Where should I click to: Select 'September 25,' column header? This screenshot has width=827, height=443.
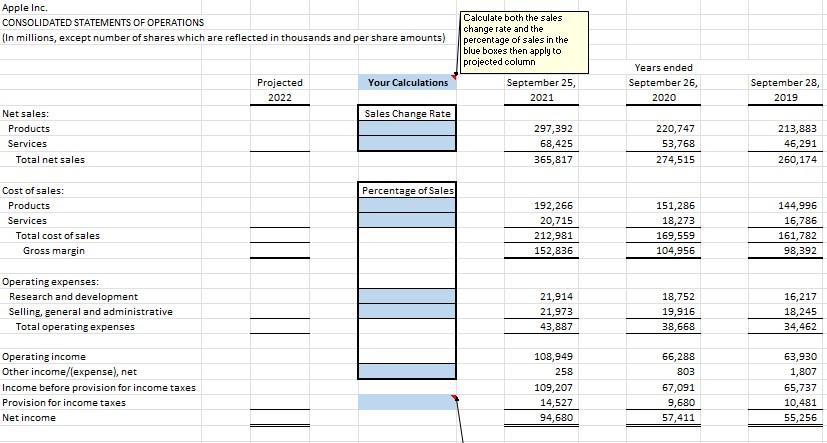click(x=541, y=82)
